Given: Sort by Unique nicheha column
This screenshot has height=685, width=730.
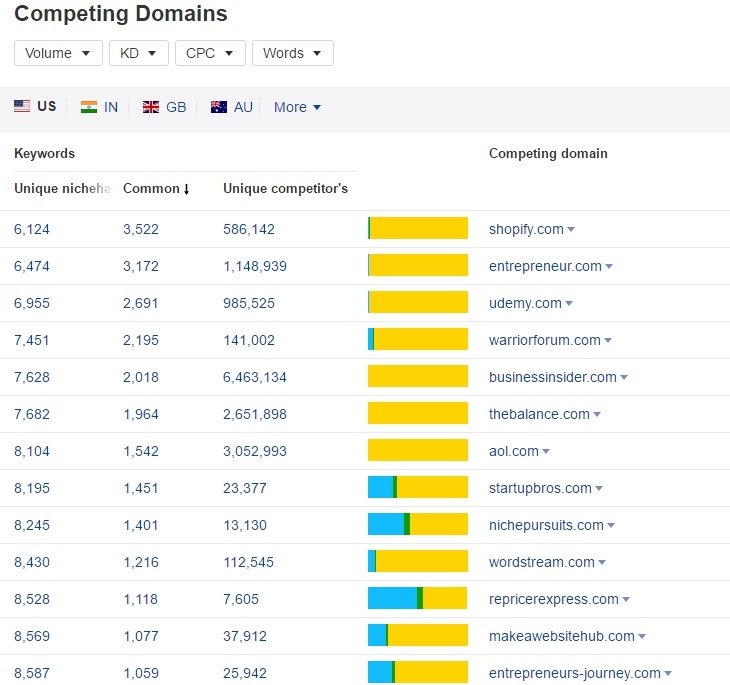Looking at the screenshot, I should click(62, 189).
